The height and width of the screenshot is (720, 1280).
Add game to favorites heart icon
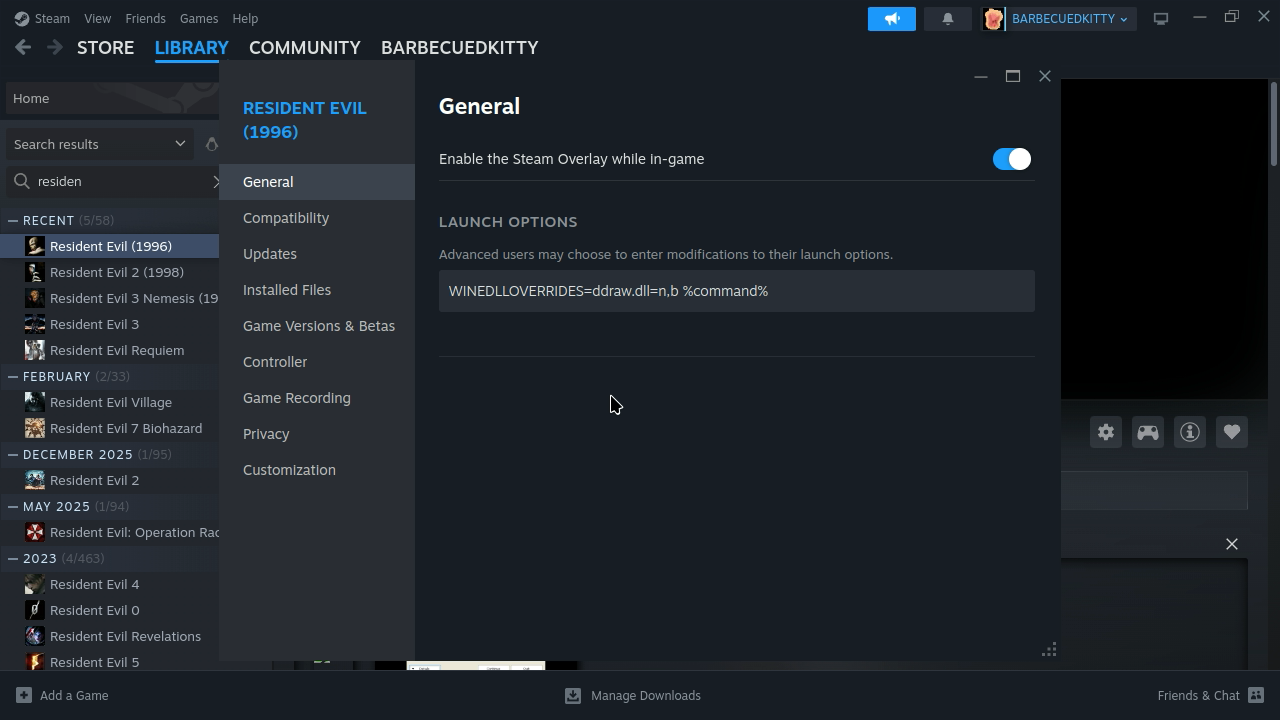click(1231, 432)
